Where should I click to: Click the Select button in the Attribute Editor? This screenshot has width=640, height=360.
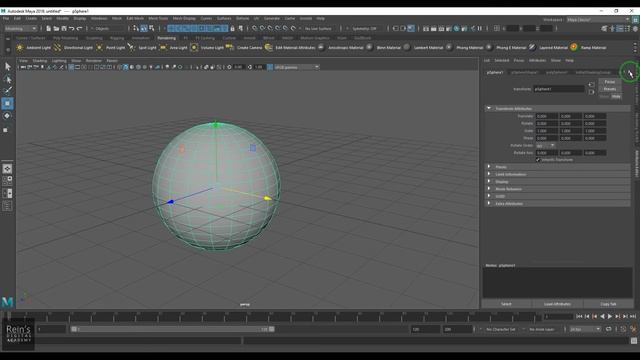click(506, 304)
